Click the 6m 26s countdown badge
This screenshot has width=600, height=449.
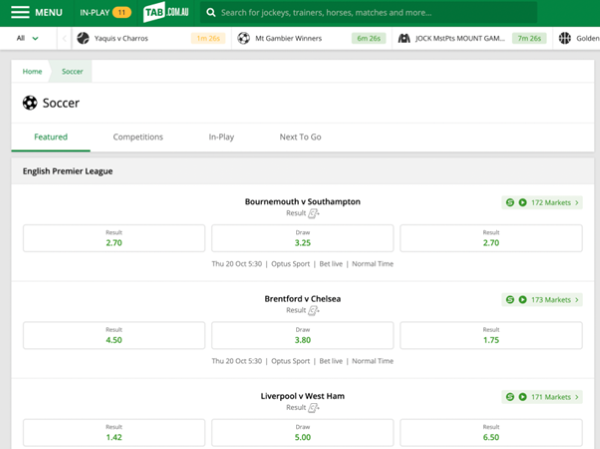click(x=368, y=38)
